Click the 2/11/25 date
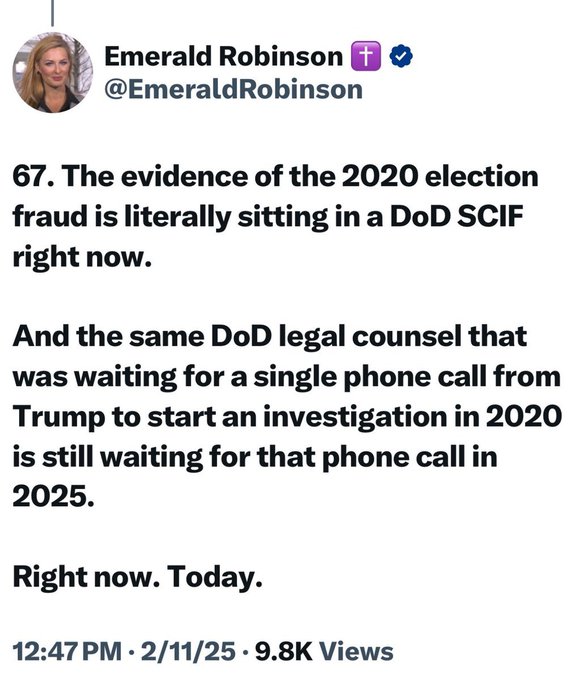Viewport: 588px width, 680px height. 188,651
